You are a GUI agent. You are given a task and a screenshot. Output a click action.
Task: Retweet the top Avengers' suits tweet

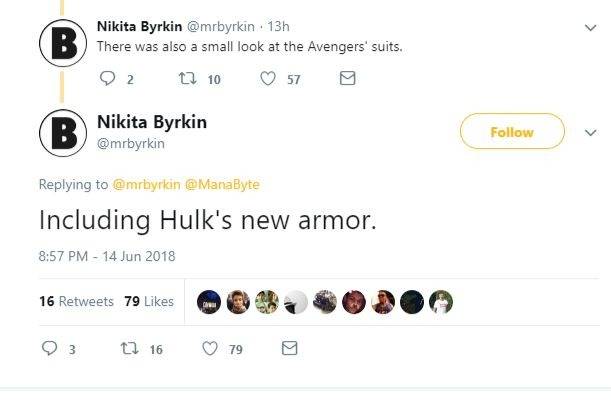pyautogui.click(x=185, y=79)
